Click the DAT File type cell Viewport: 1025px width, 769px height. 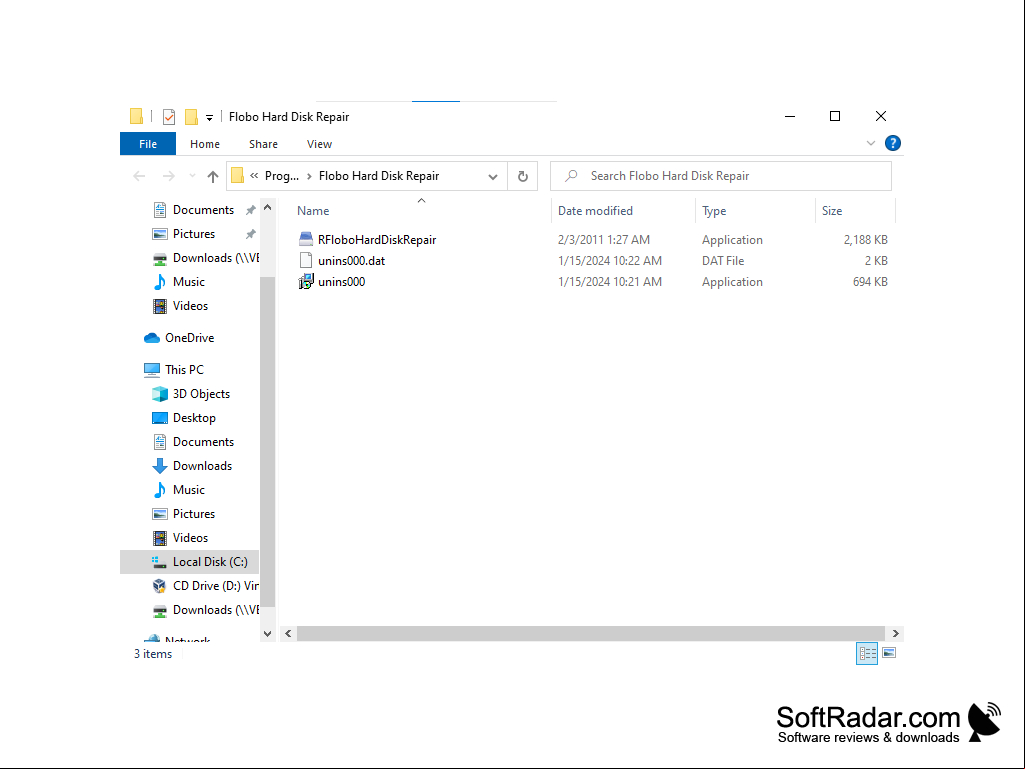723,261
